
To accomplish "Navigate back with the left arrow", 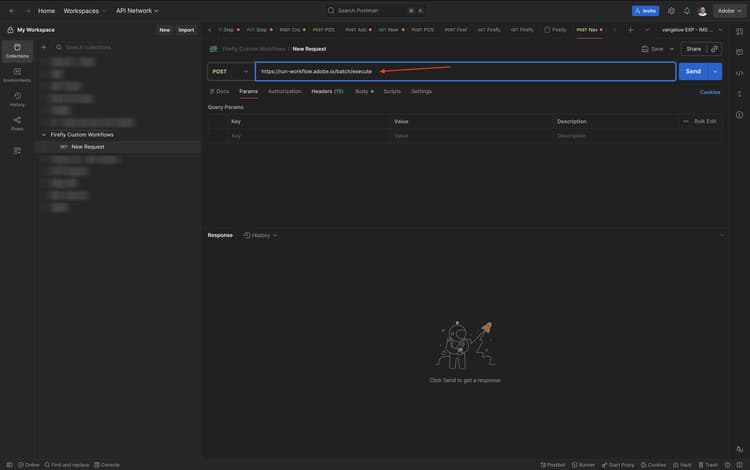I will click(x=12, y=11).
